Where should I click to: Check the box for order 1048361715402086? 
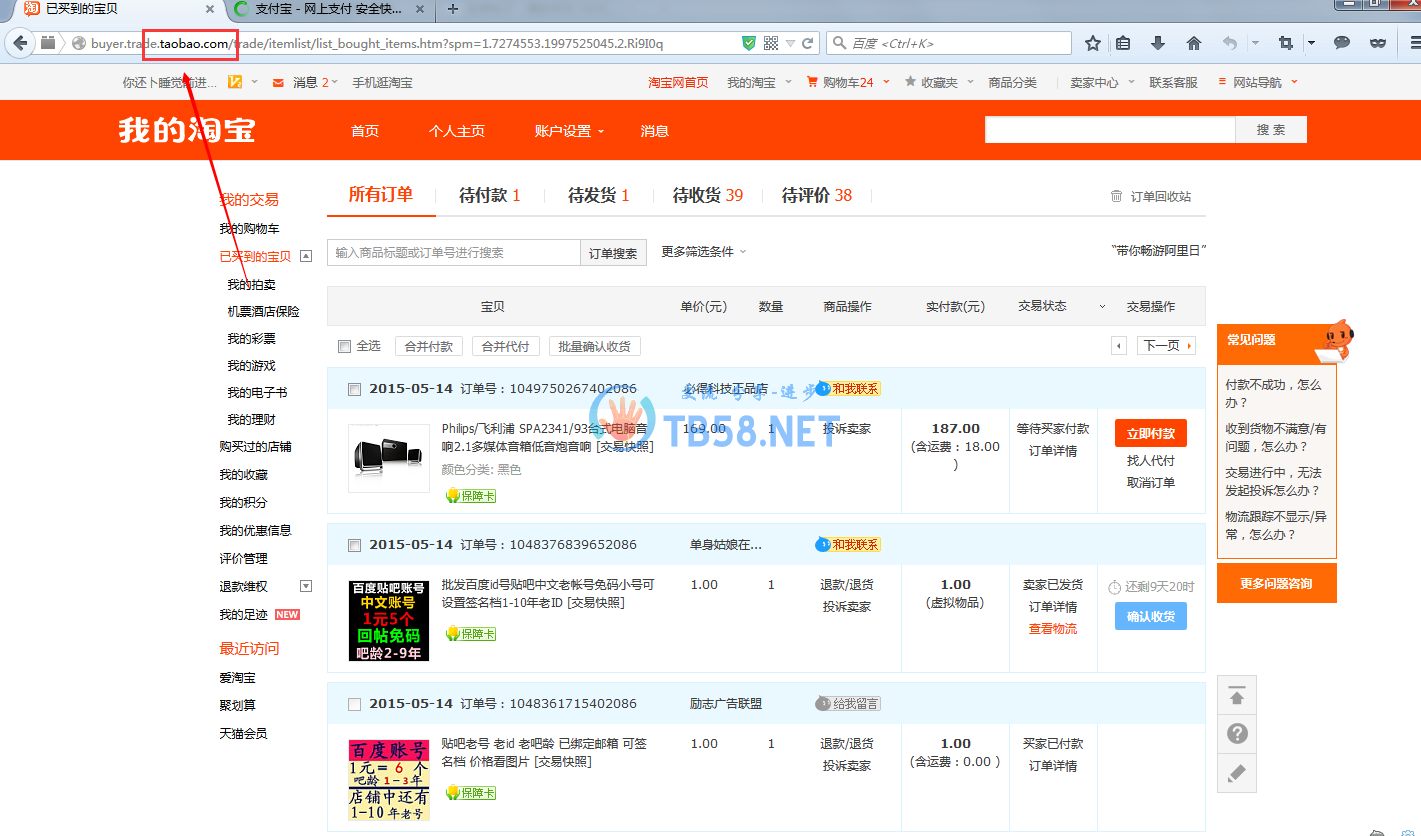coord(354,704)
